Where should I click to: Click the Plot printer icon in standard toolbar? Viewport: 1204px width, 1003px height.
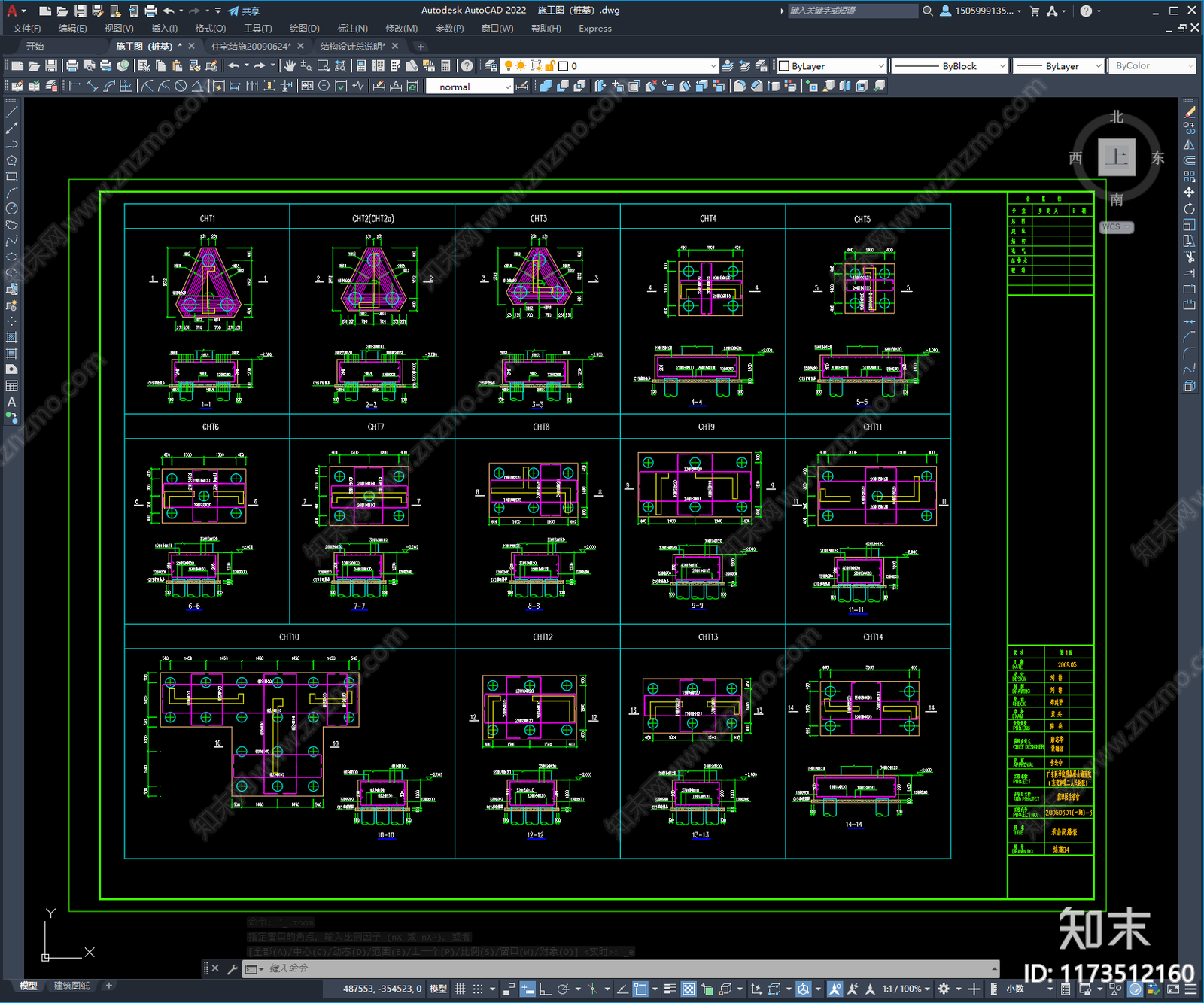click(x=72, y=66)
